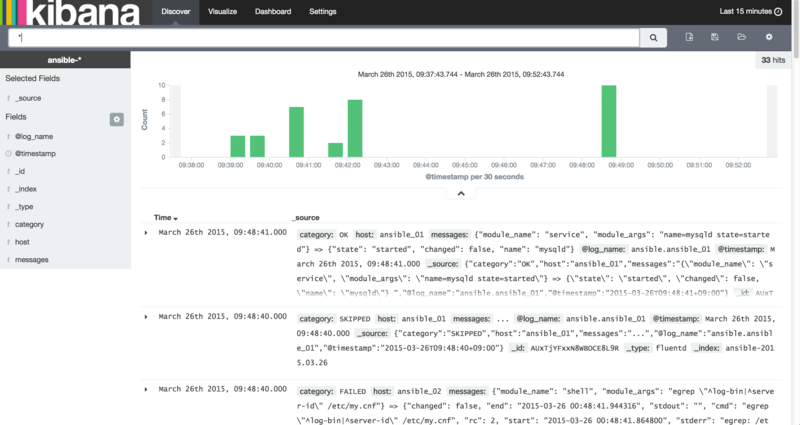Click the 33 hits counter

(x=773, y=60)
